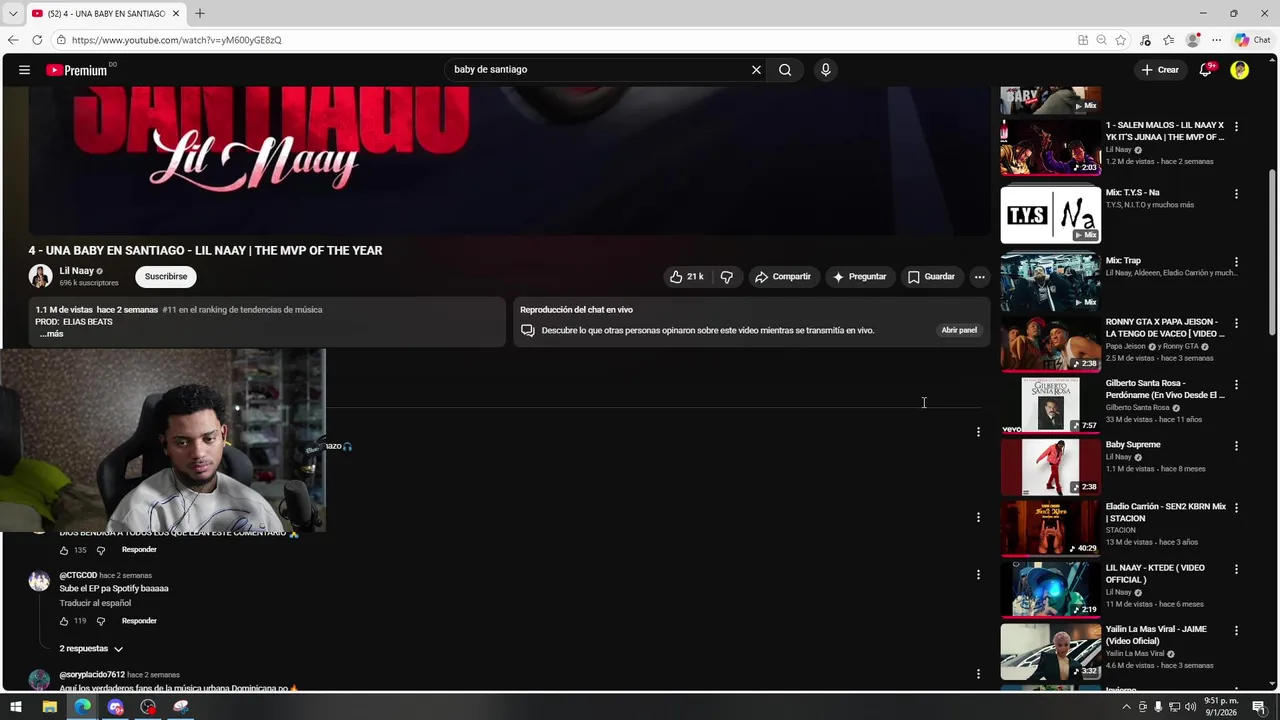Open Microsoft Edge from the taskbar

(x=82, y=707)
